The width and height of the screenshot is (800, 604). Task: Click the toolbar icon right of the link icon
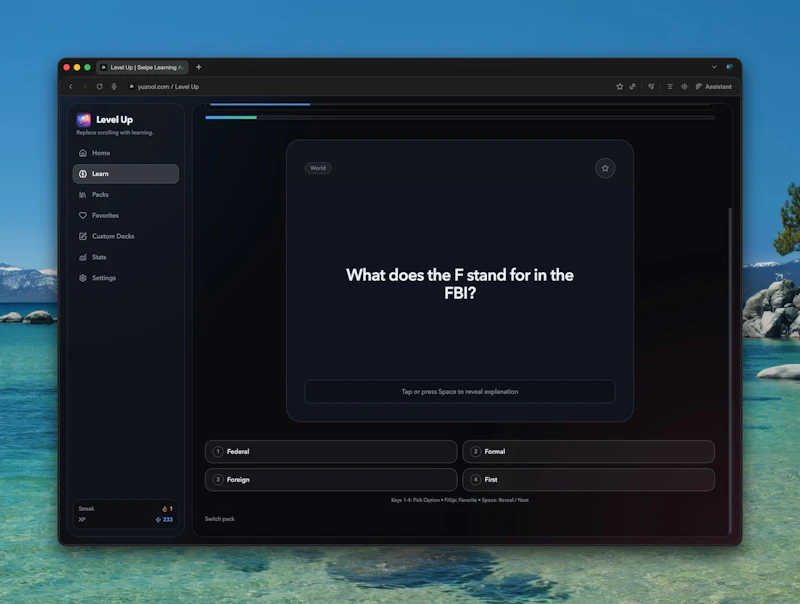point(651,87)
